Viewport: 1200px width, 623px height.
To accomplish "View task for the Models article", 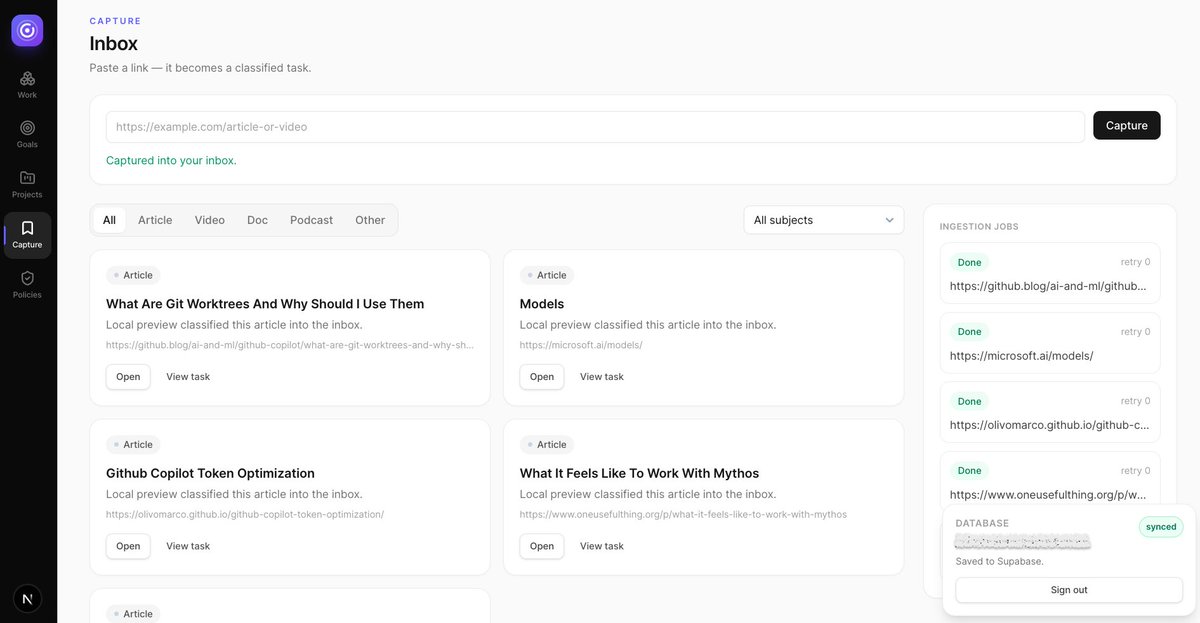I will 602,377.
